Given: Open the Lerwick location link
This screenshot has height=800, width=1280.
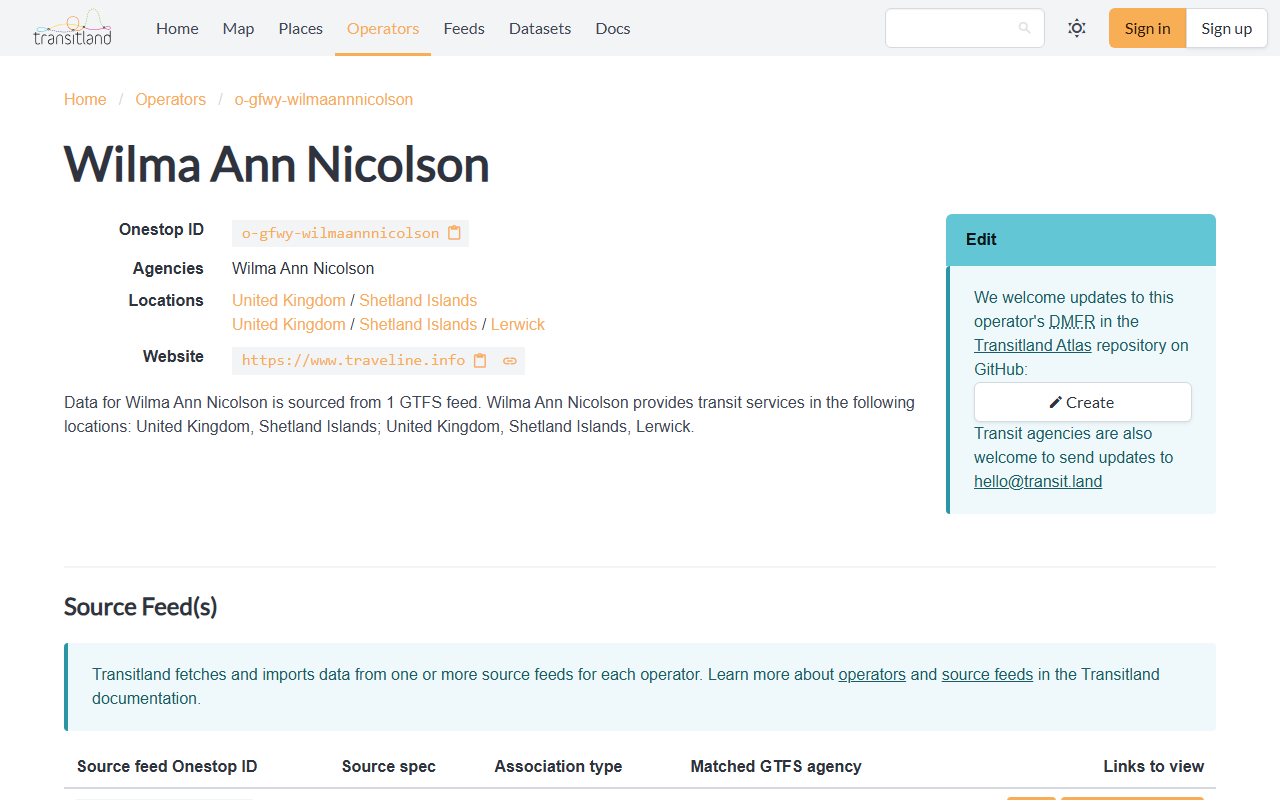Looking at the screenshot, I should point(518,324).
